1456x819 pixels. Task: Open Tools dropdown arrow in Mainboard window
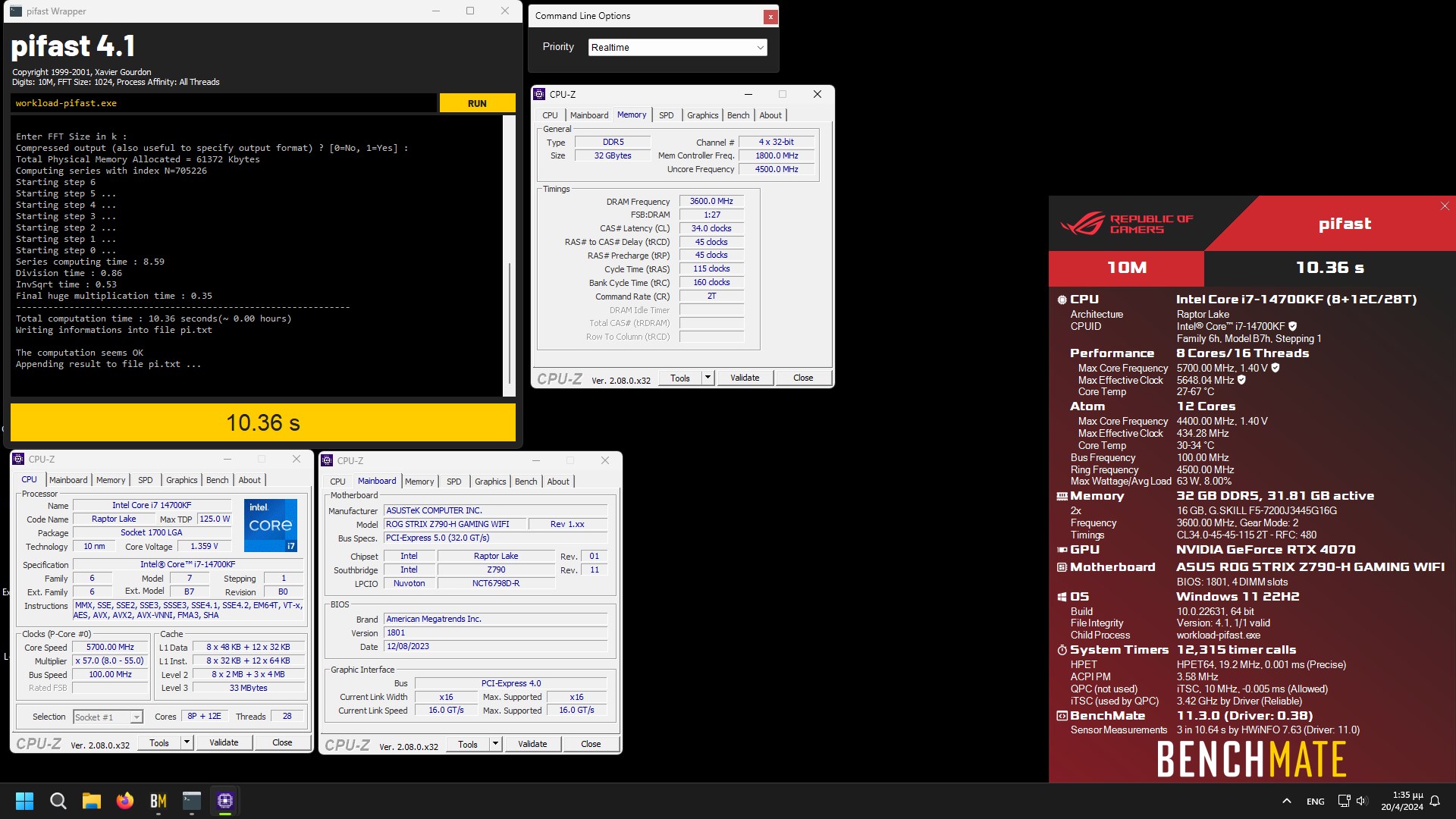pos(495,744)
